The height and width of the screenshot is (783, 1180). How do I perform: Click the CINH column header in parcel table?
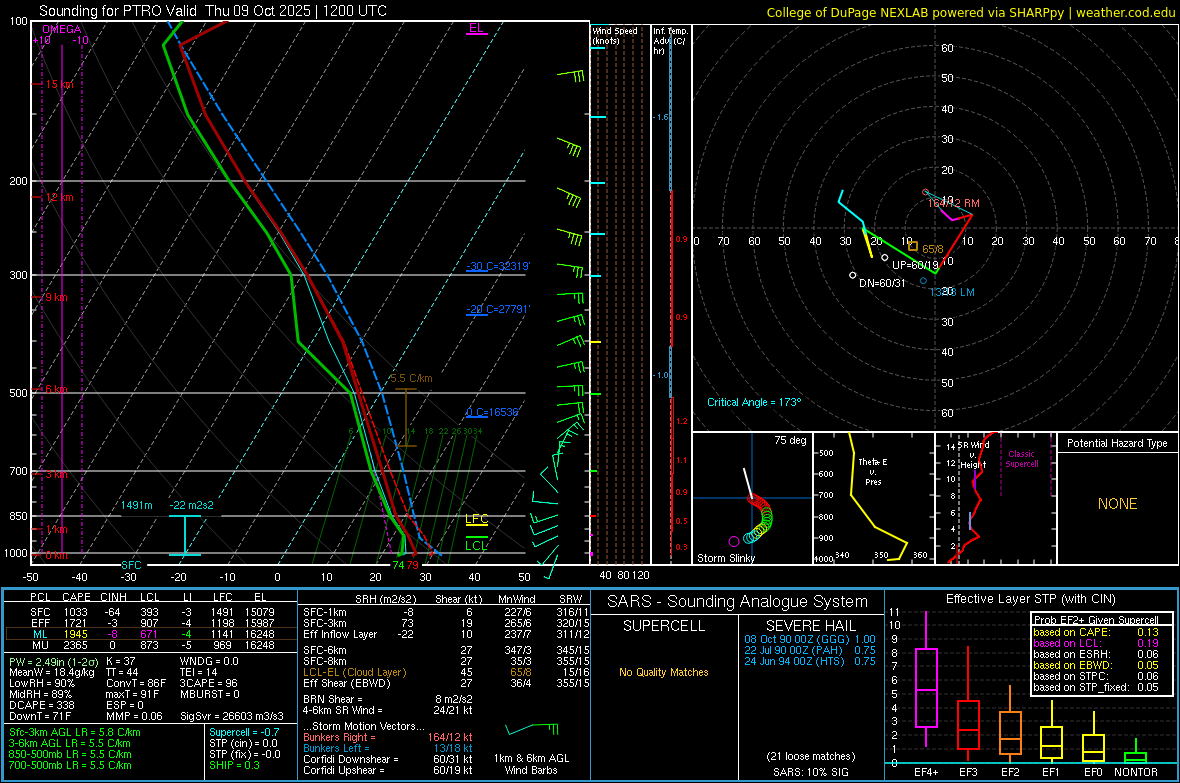click(114, 597)
